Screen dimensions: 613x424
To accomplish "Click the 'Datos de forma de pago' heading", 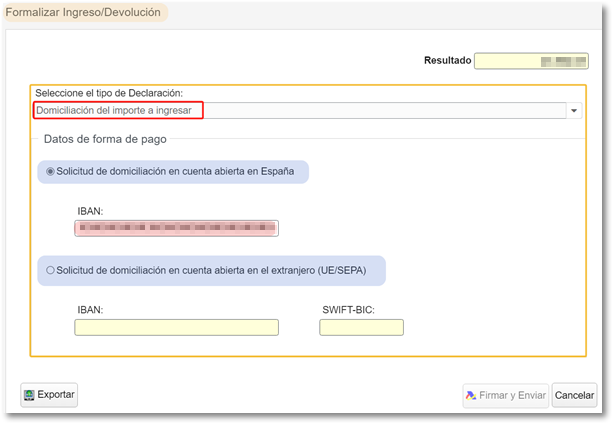I will click(x=105, y=138).
